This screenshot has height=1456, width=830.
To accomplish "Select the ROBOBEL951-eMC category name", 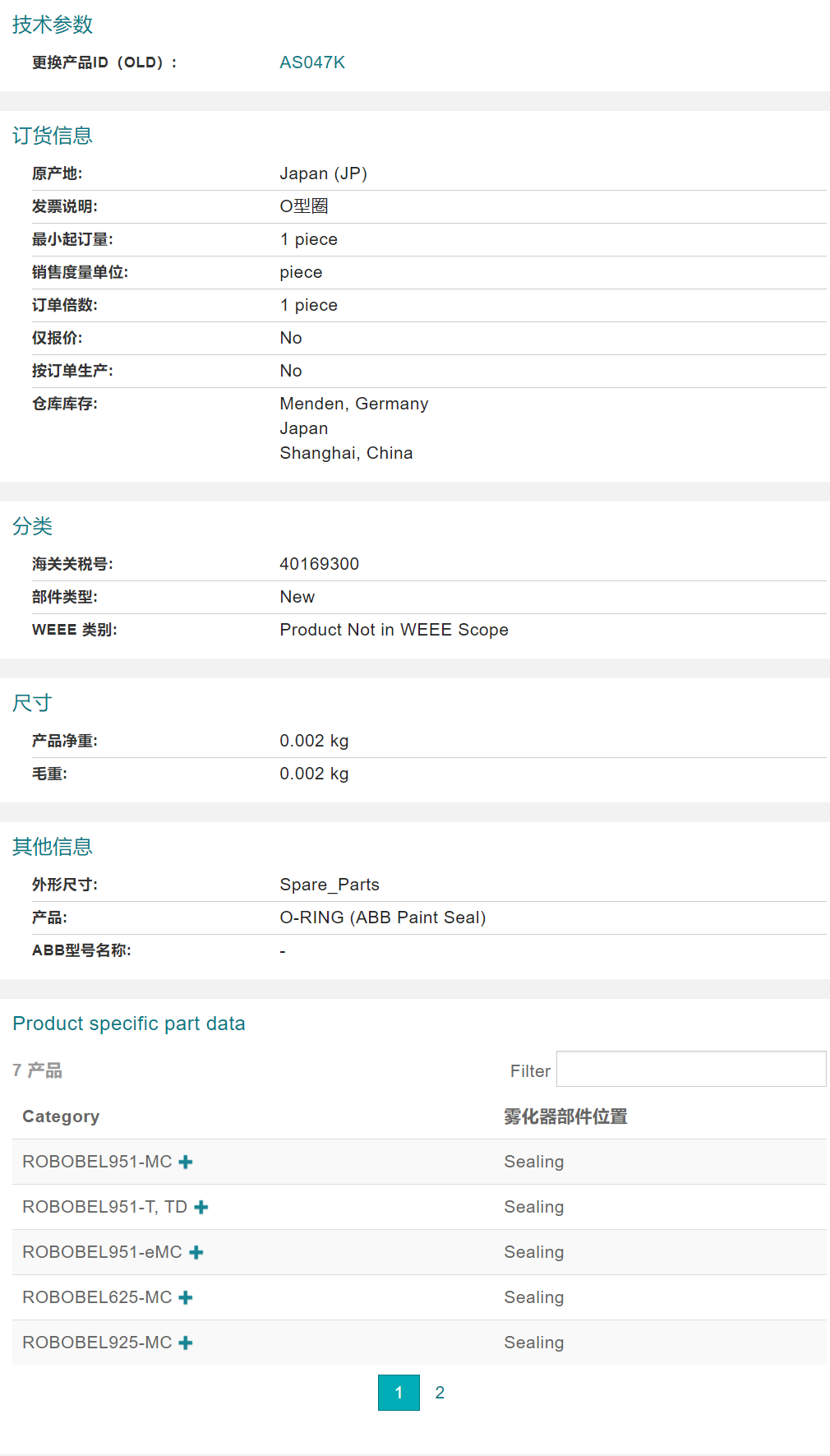I will [x=102, y=1252].
